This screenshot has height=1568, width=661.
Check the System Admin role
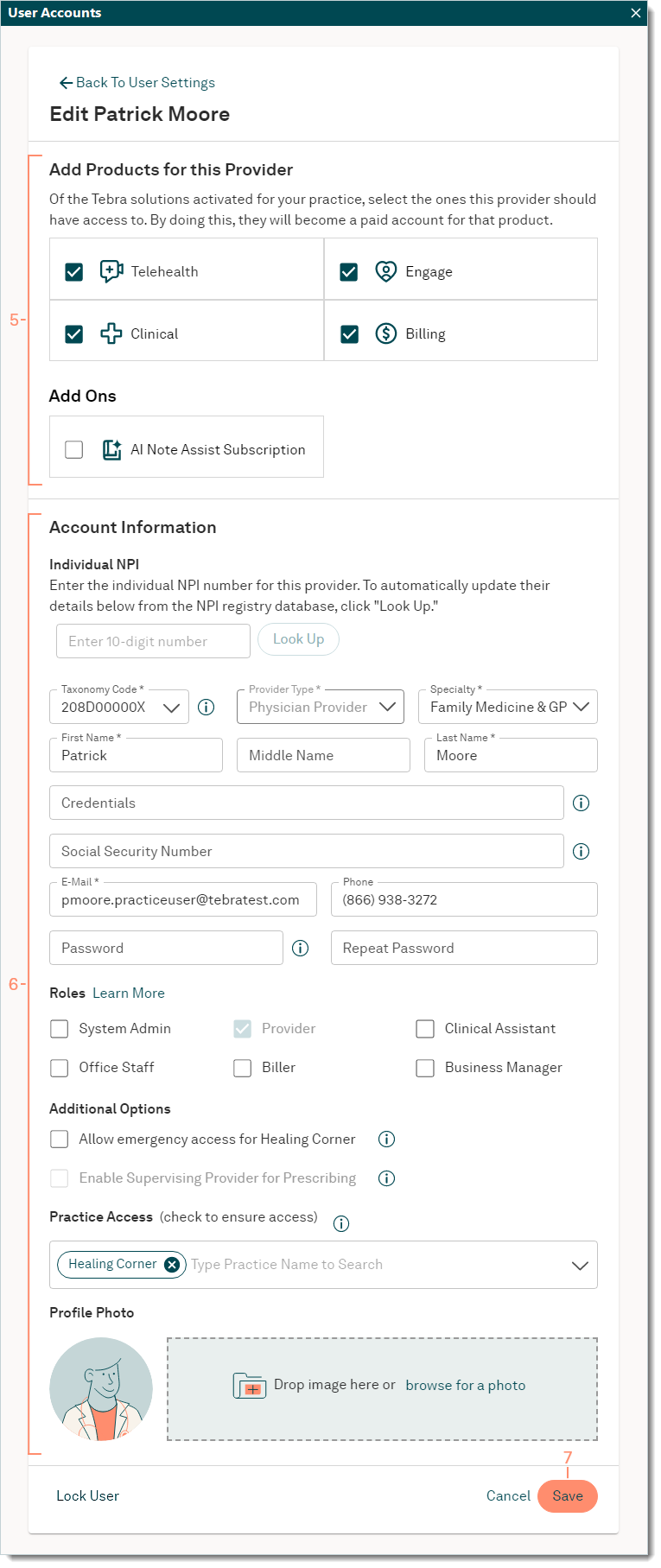[x=60, y=1029]
